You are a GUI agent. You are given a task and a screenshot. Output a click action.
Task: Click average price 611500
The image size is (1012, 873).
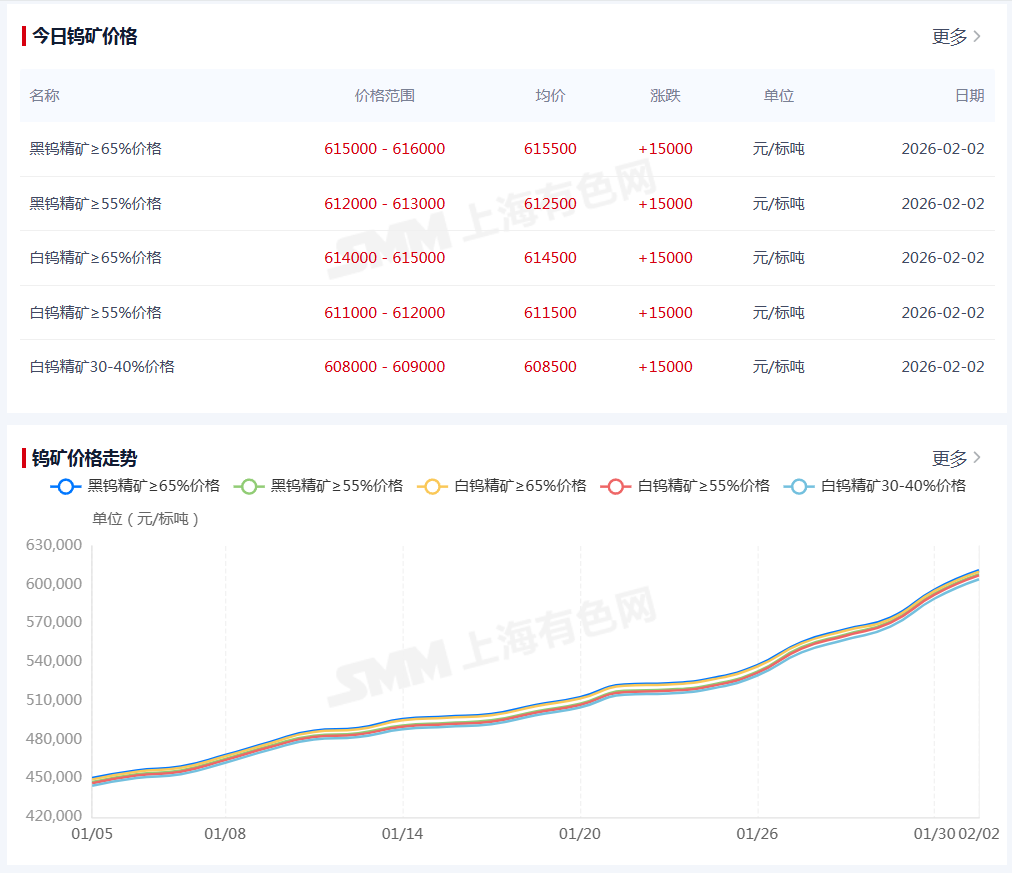coord(550,313)
